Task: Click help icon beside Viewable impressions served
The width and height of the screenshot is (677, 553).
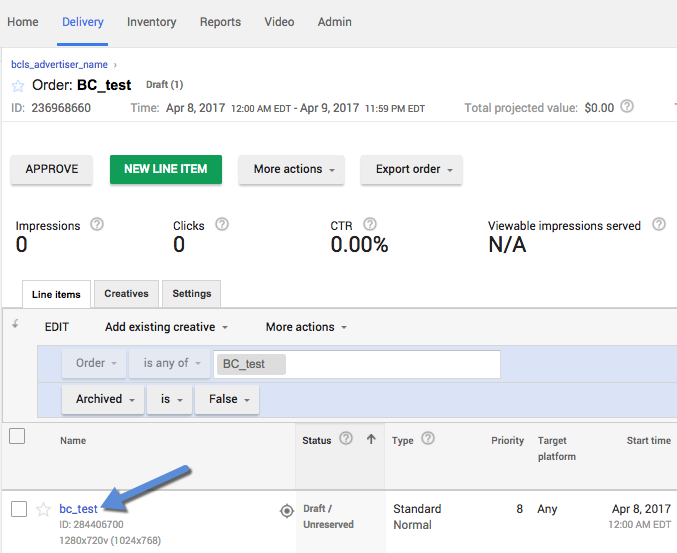Action: 658,225
